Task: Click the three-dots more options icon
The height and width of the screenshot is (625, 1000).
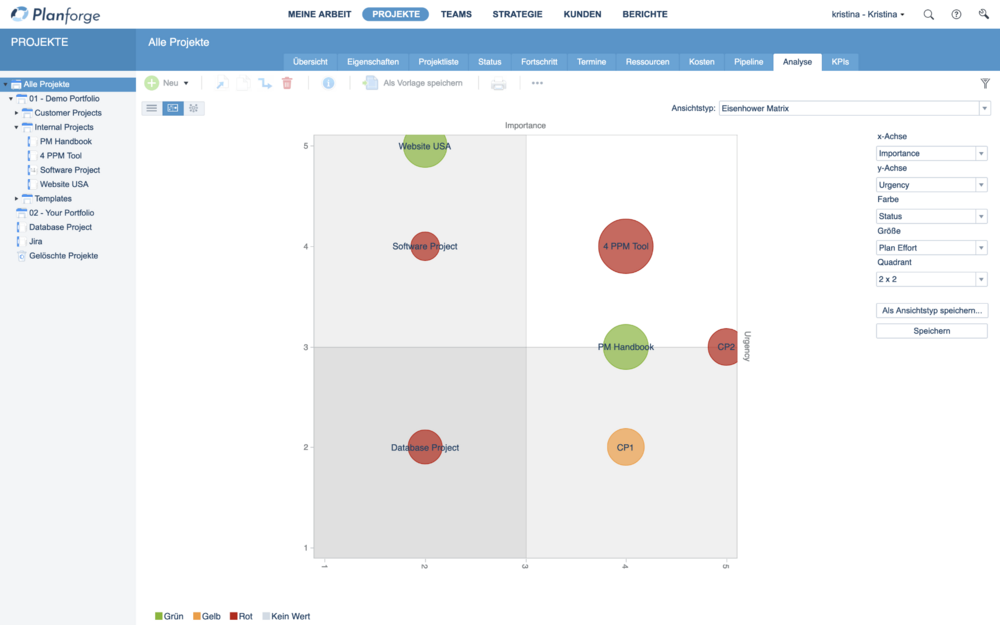Action: coord(537,83)
